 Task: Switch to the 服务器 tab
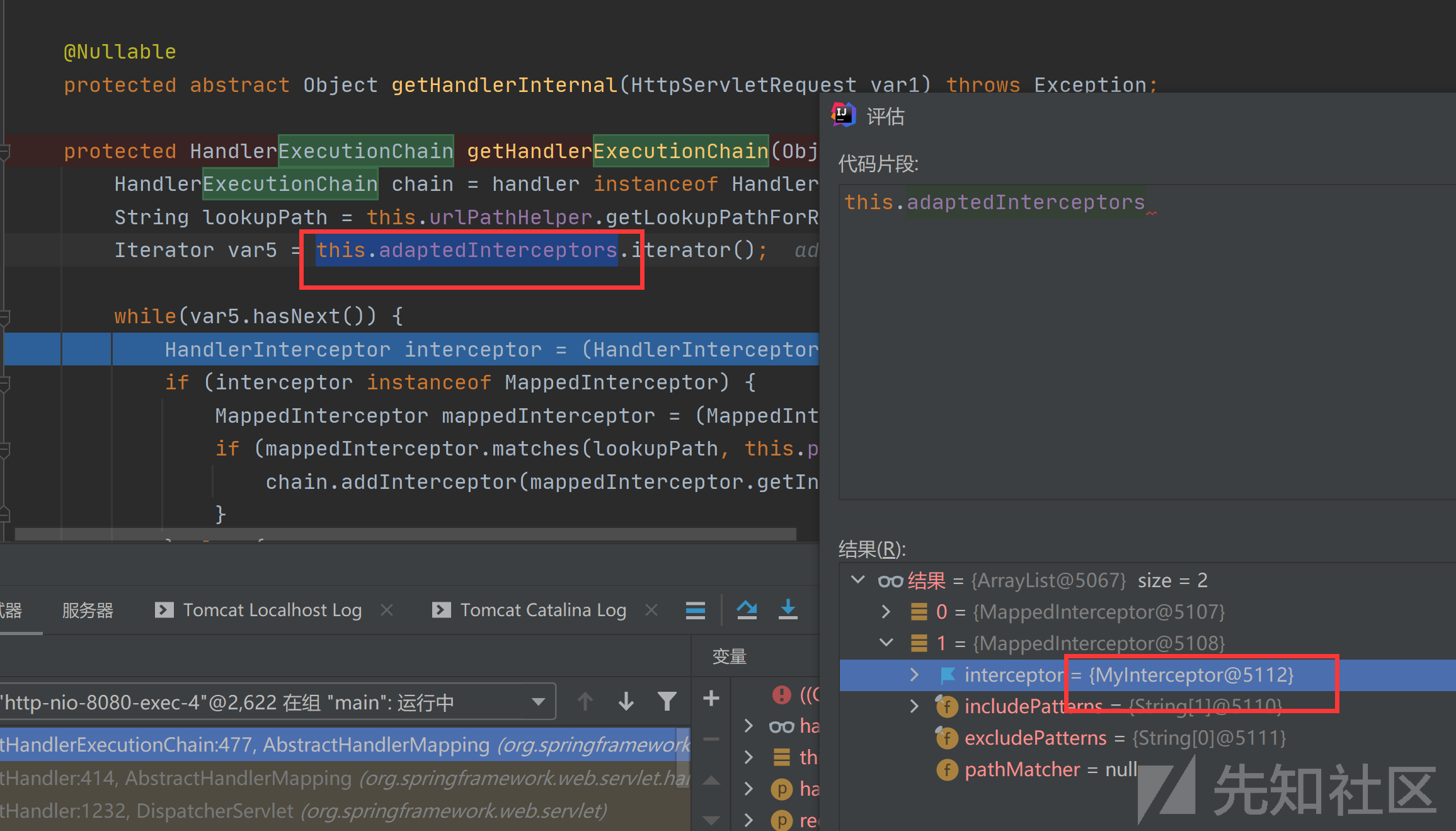click(88, 610)
